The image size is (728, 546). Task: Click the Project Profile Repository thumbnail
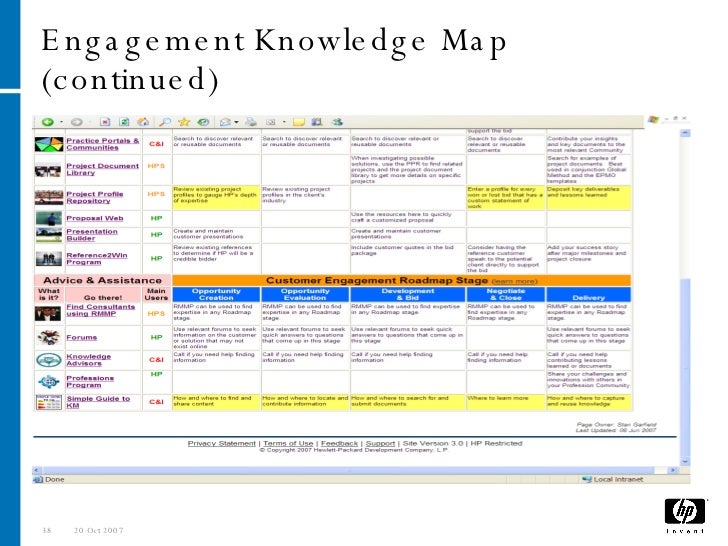pos(49,197)
